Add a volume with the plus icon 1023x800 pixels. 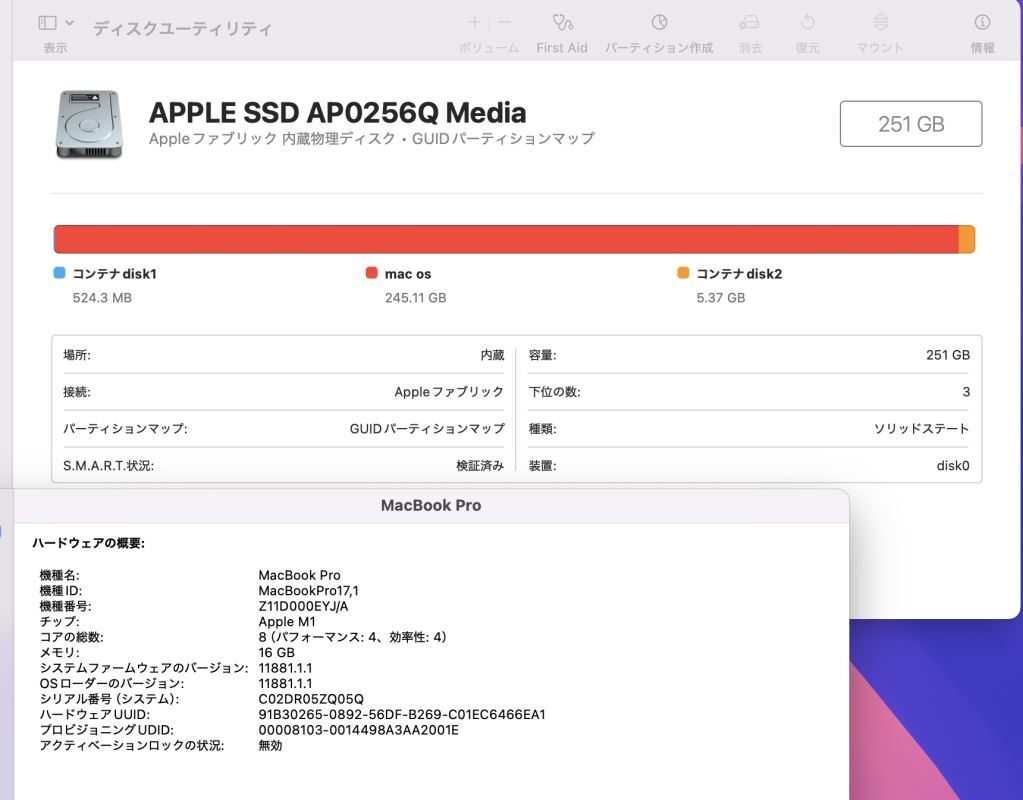pyautogui.click(x=474, y=22)
